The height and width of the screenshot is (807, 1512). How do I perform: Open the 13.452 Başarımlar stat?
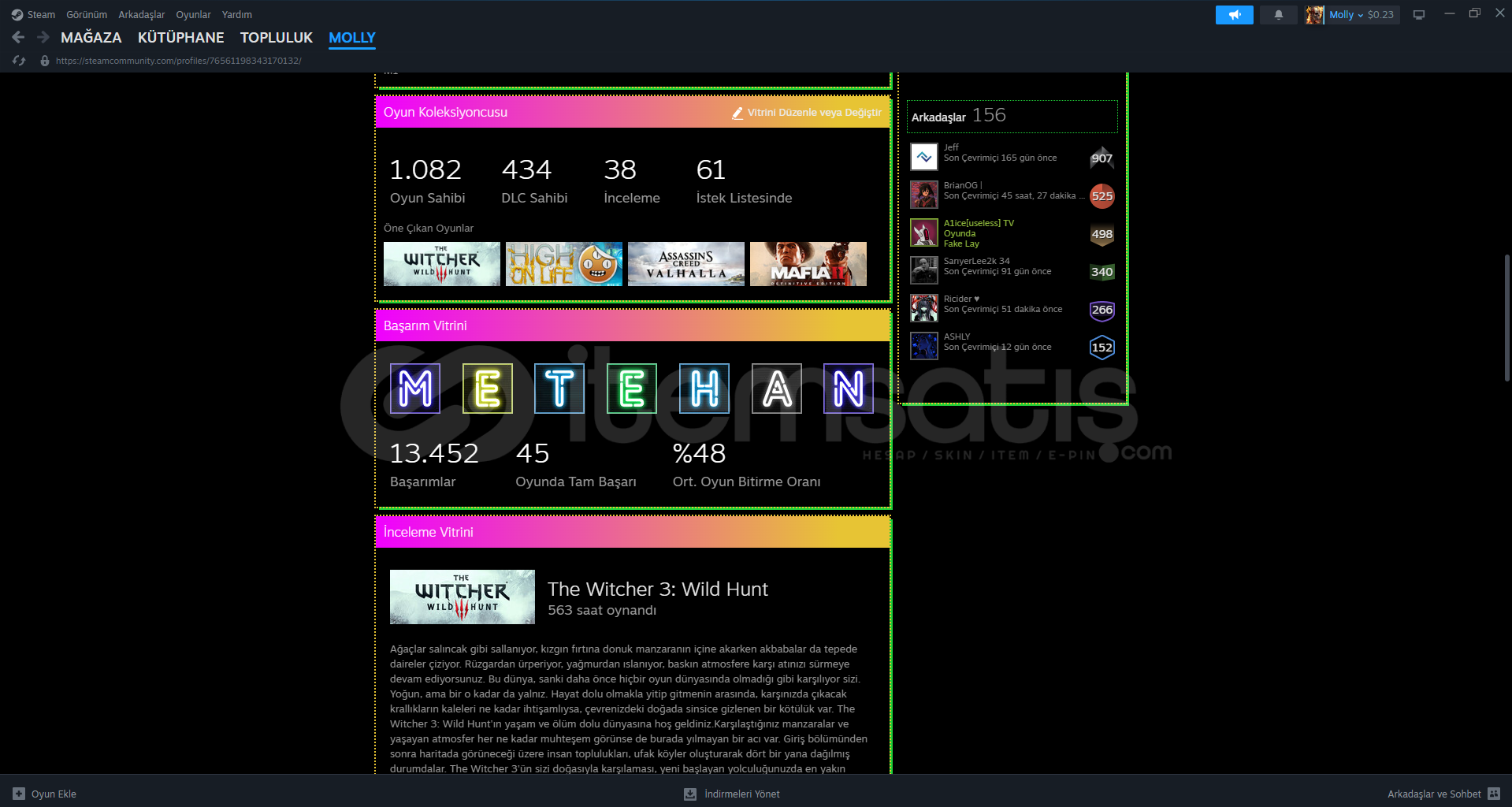pyautogui.click(x=434, y=465)
